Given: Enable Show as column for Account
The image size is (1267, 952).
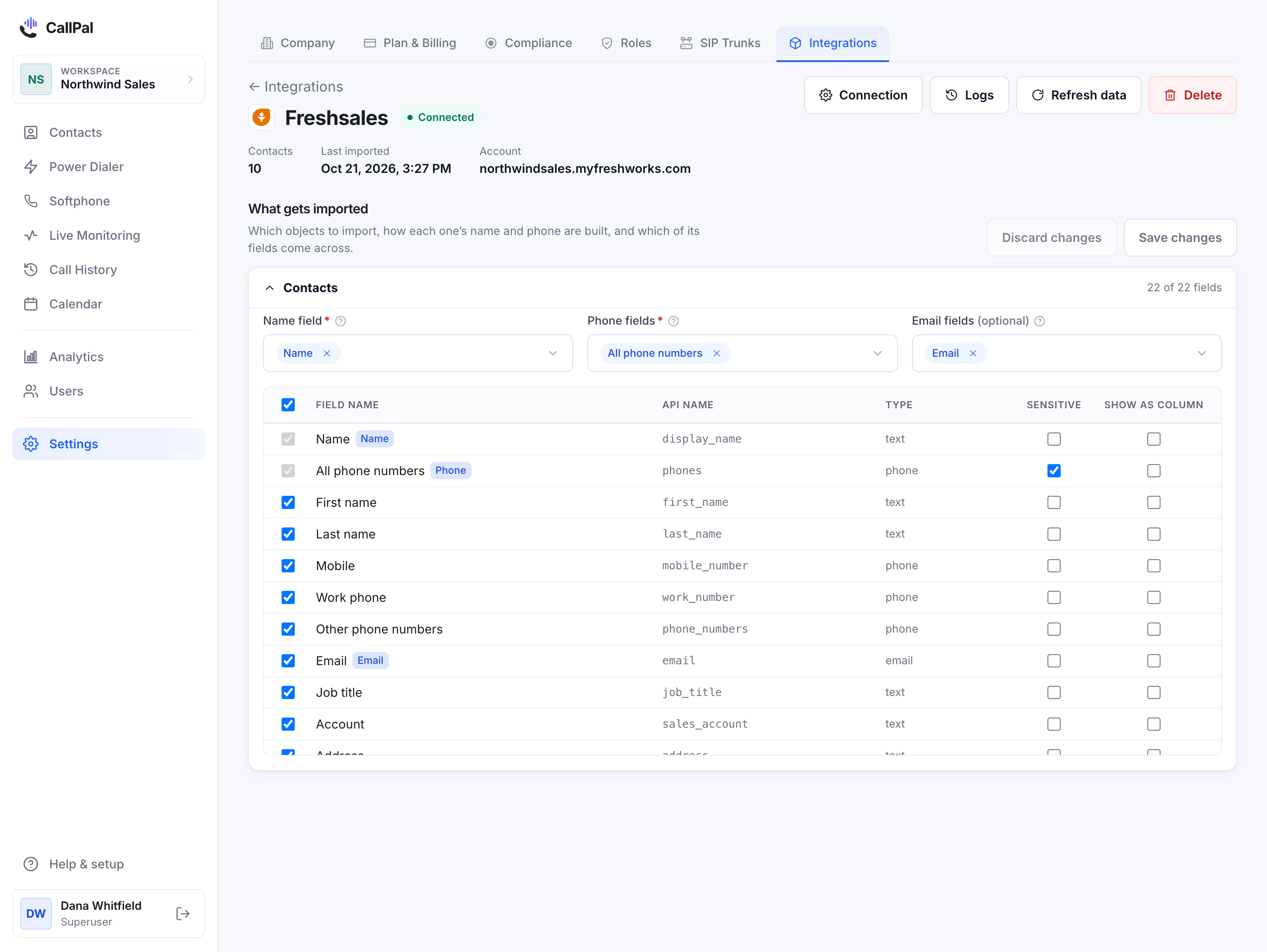Looking at the screenshot, I should pyautogui.click(x=1153, y=724).
